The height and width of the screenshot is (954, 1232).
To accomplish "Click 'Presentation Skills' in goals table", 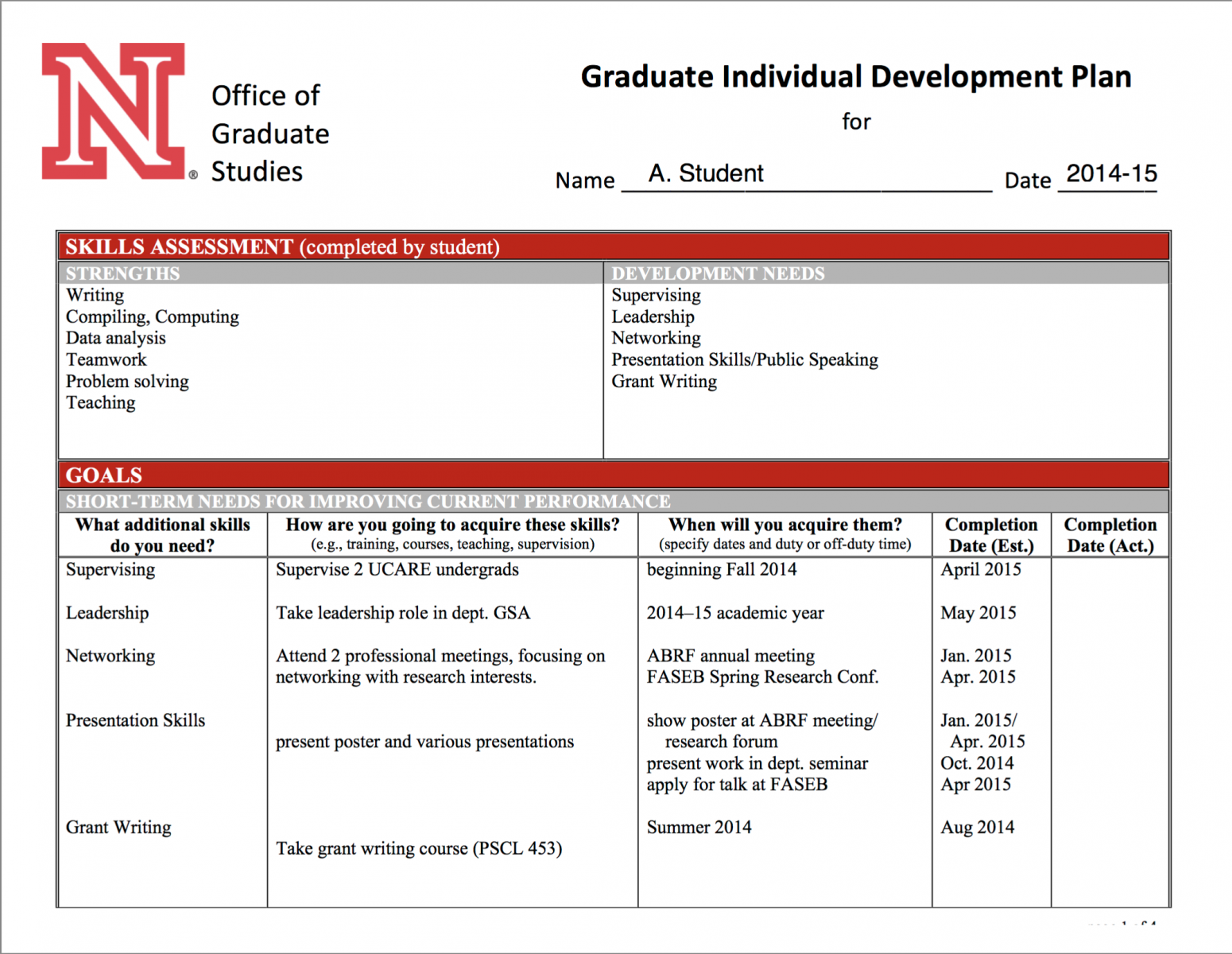I will point(135,720).
